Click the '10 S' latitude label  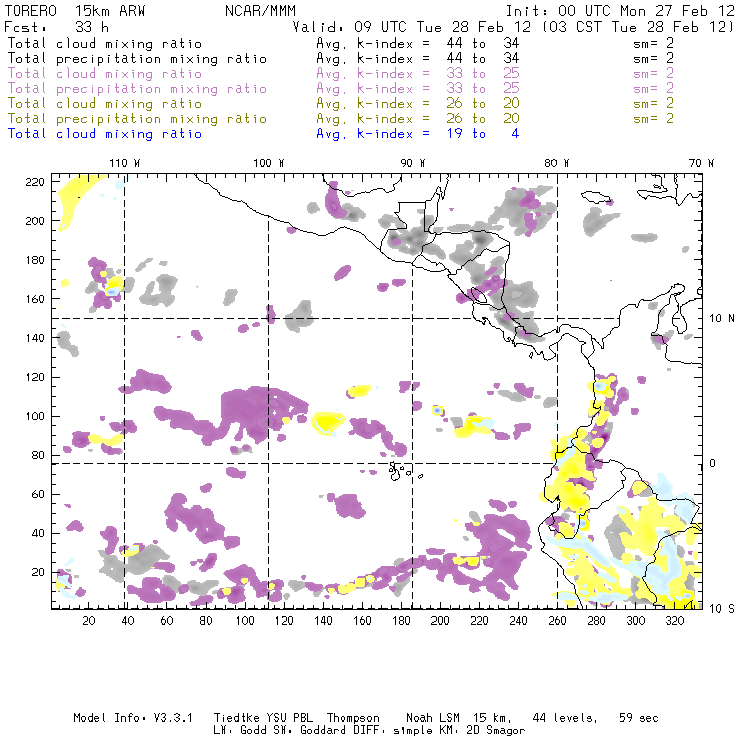coord(722,609)
